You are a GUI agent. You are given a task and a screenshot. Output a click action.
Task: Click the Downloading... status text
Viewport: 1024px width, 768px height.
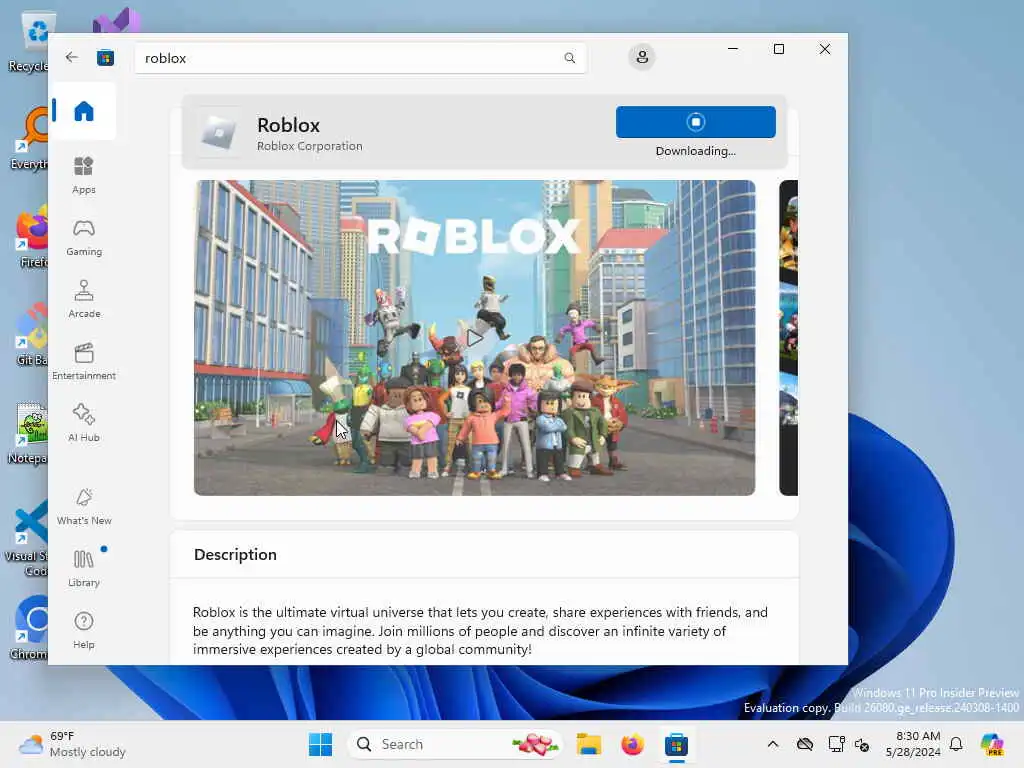tap(696, 151)
